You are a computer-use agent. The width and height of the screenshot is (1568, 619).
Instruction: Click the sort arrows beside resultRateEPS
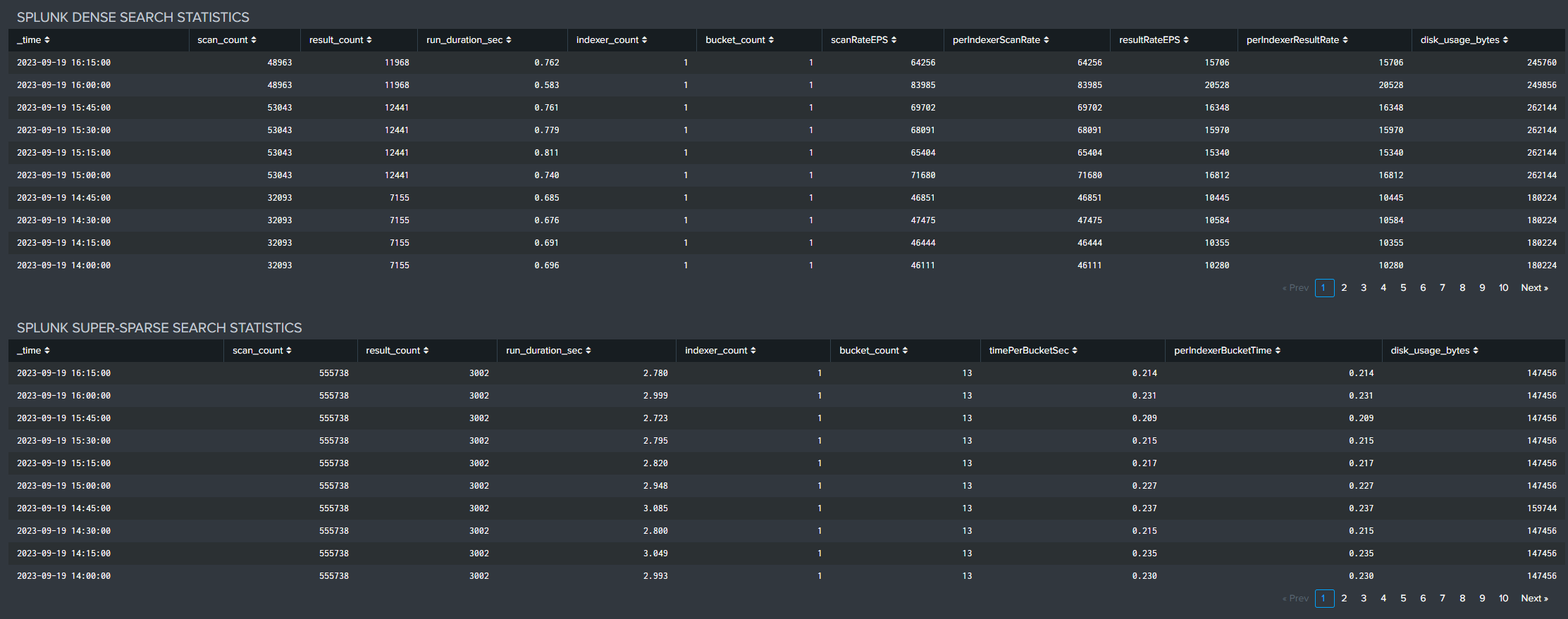1186,40
